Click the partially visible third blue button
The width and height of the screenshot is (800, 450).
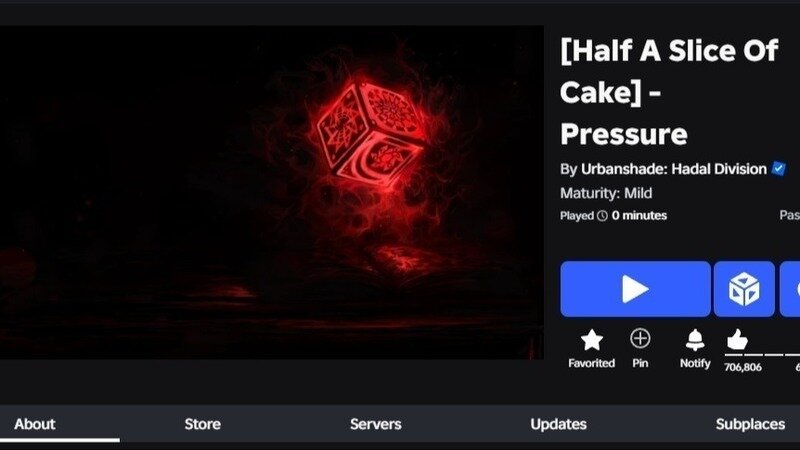[x=790, y=289]
